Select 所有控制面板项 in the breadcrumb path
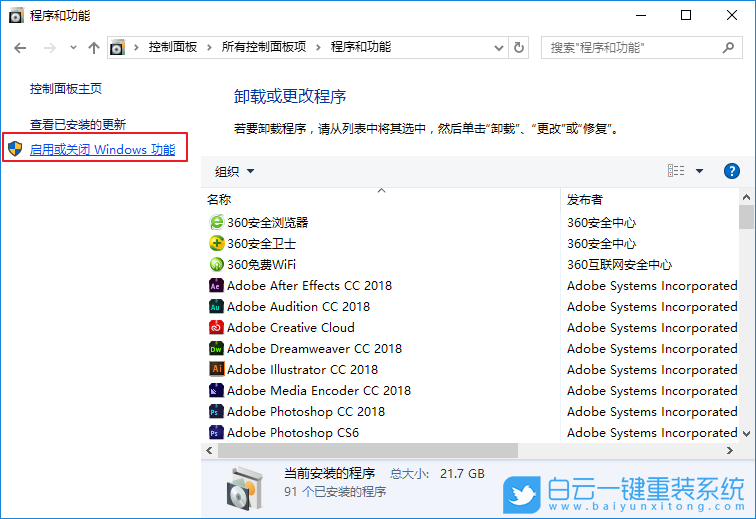This screenshot has width=756, height=519. [264, 47]
